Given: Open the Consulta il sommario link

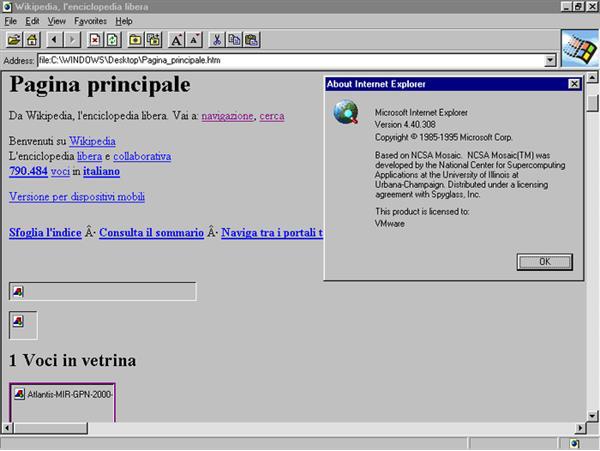Looking at the screenshot, I should (x=151, y=233).
